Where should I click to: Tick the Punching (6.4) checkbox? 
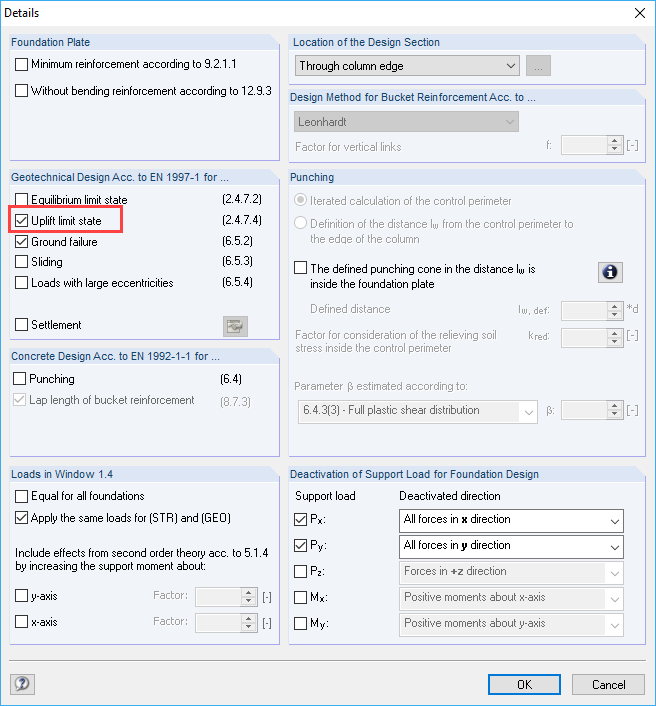19,379
